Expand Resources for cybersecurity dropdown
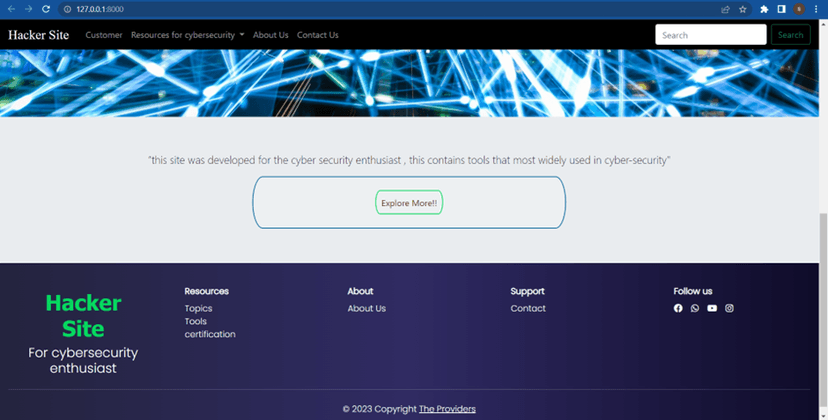The width and height of the screenshot is (828, 420). pyautogui.click(x=187, y=35)
